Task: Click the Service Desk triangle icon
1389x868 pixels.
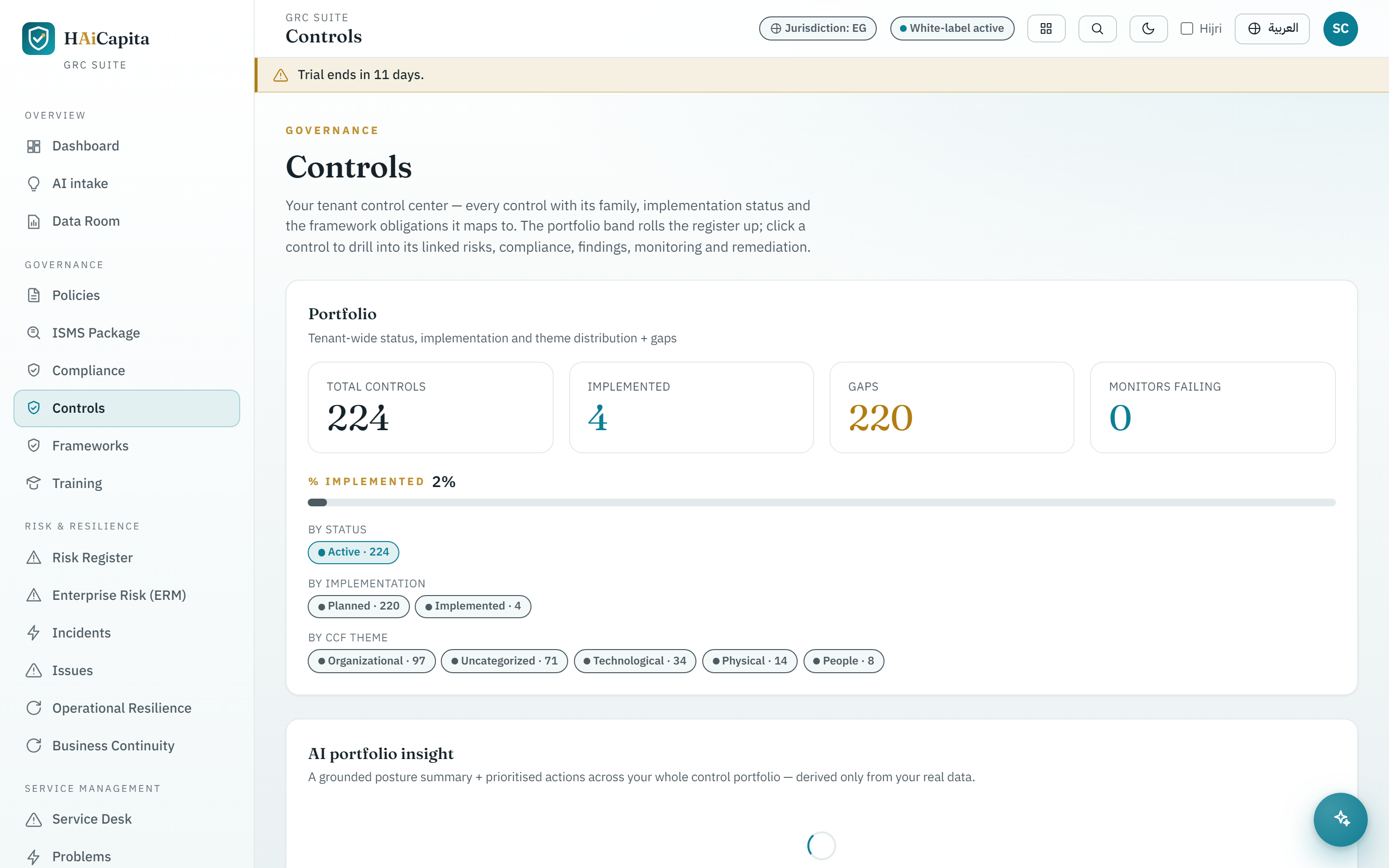Action: point(34,820)
